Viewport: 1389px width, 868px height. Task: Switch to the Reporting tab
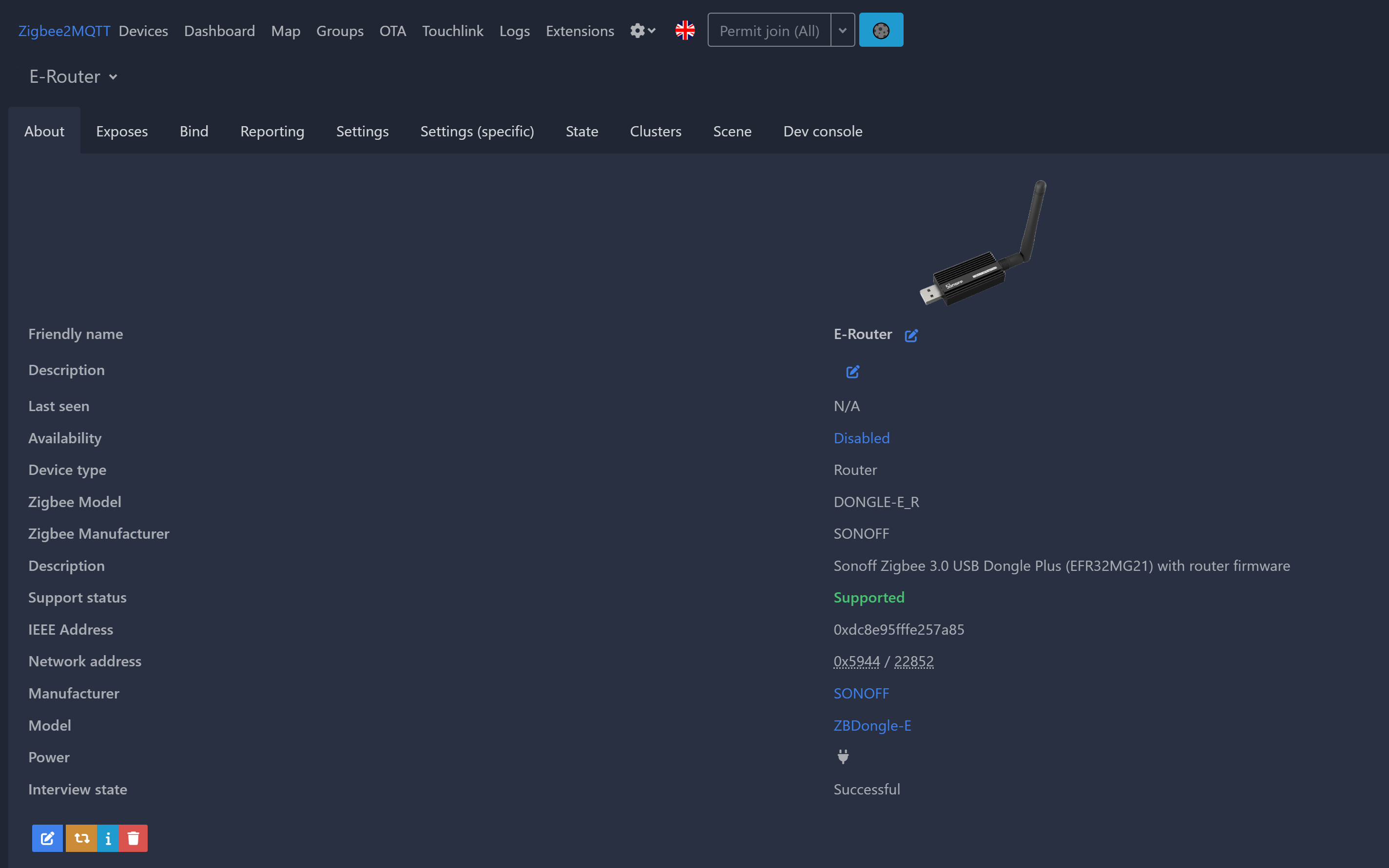(x=272, y=131)
